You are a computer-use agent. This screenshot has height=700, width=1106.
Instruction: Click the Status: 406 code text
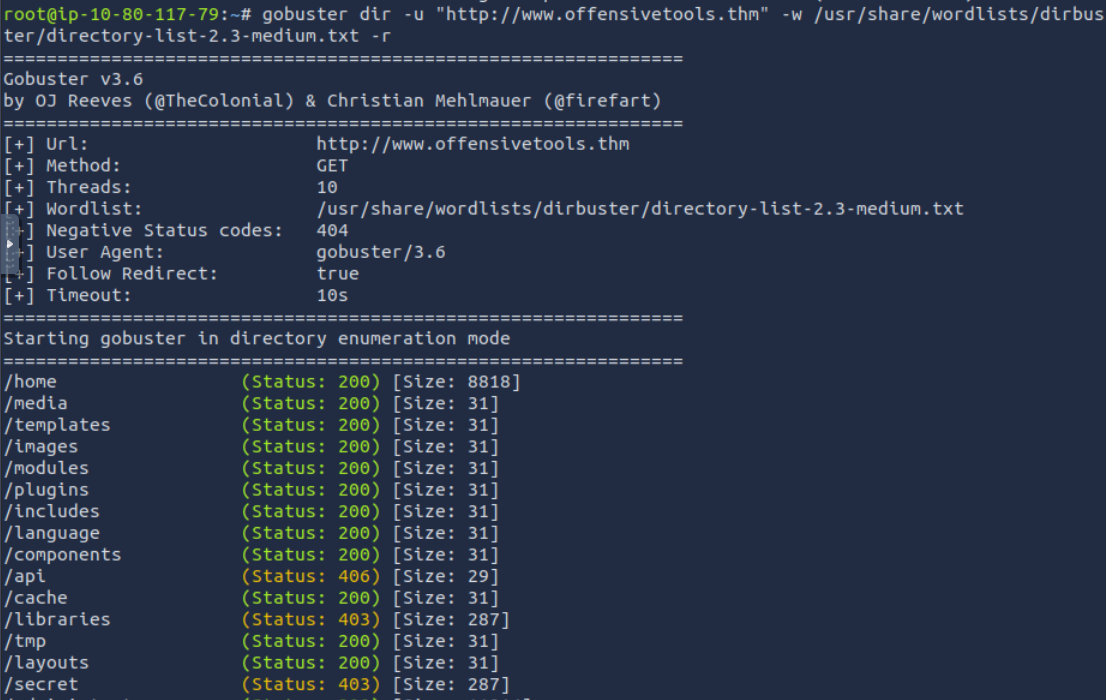click(311, 576)
